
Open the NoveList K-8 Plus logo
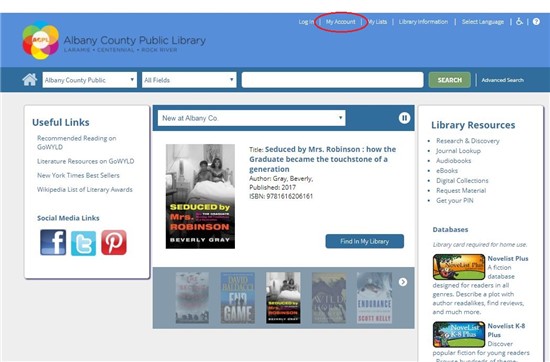click(459, 334)
